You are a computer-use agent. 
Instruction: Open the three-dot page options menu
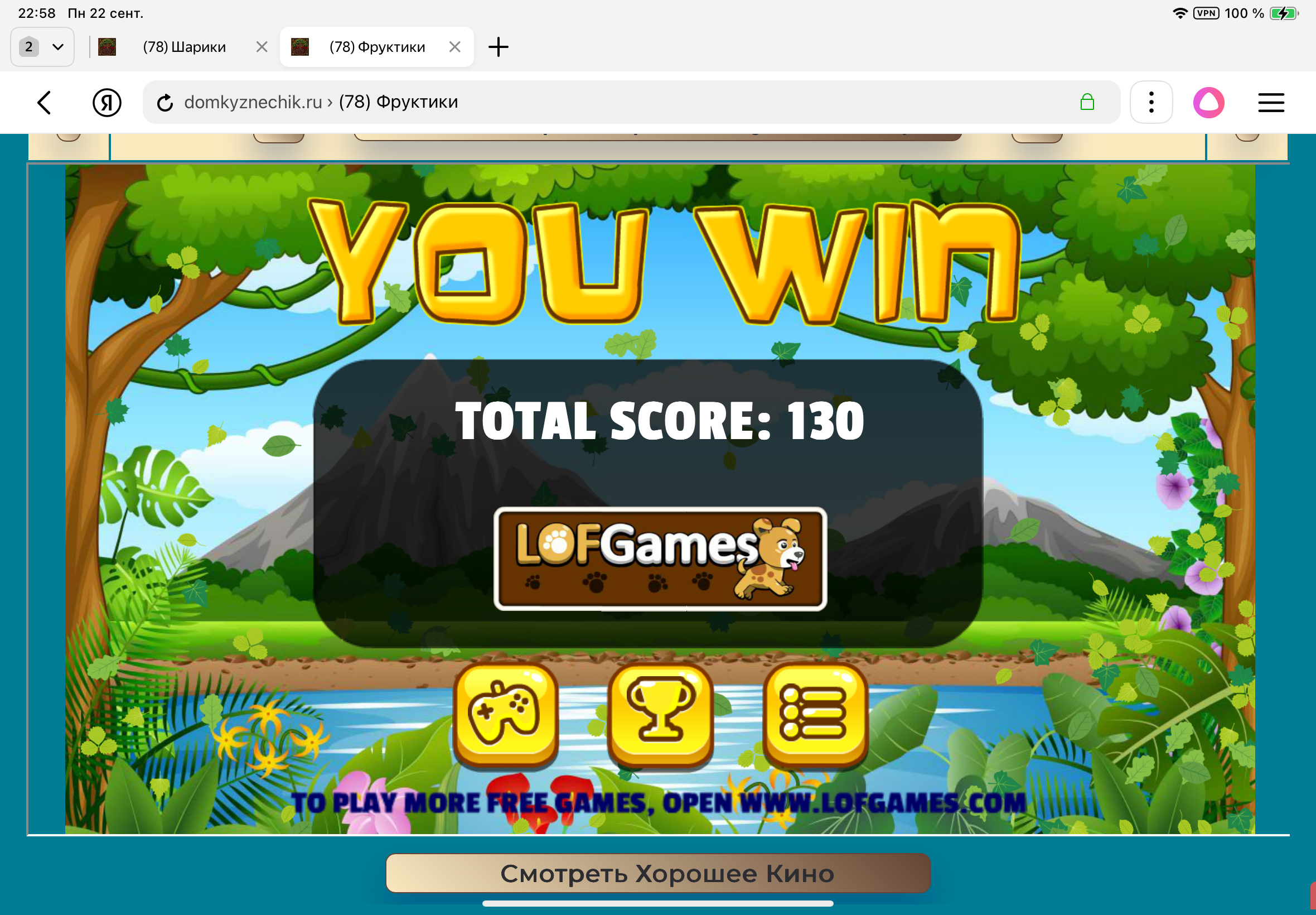[1150, 103]
